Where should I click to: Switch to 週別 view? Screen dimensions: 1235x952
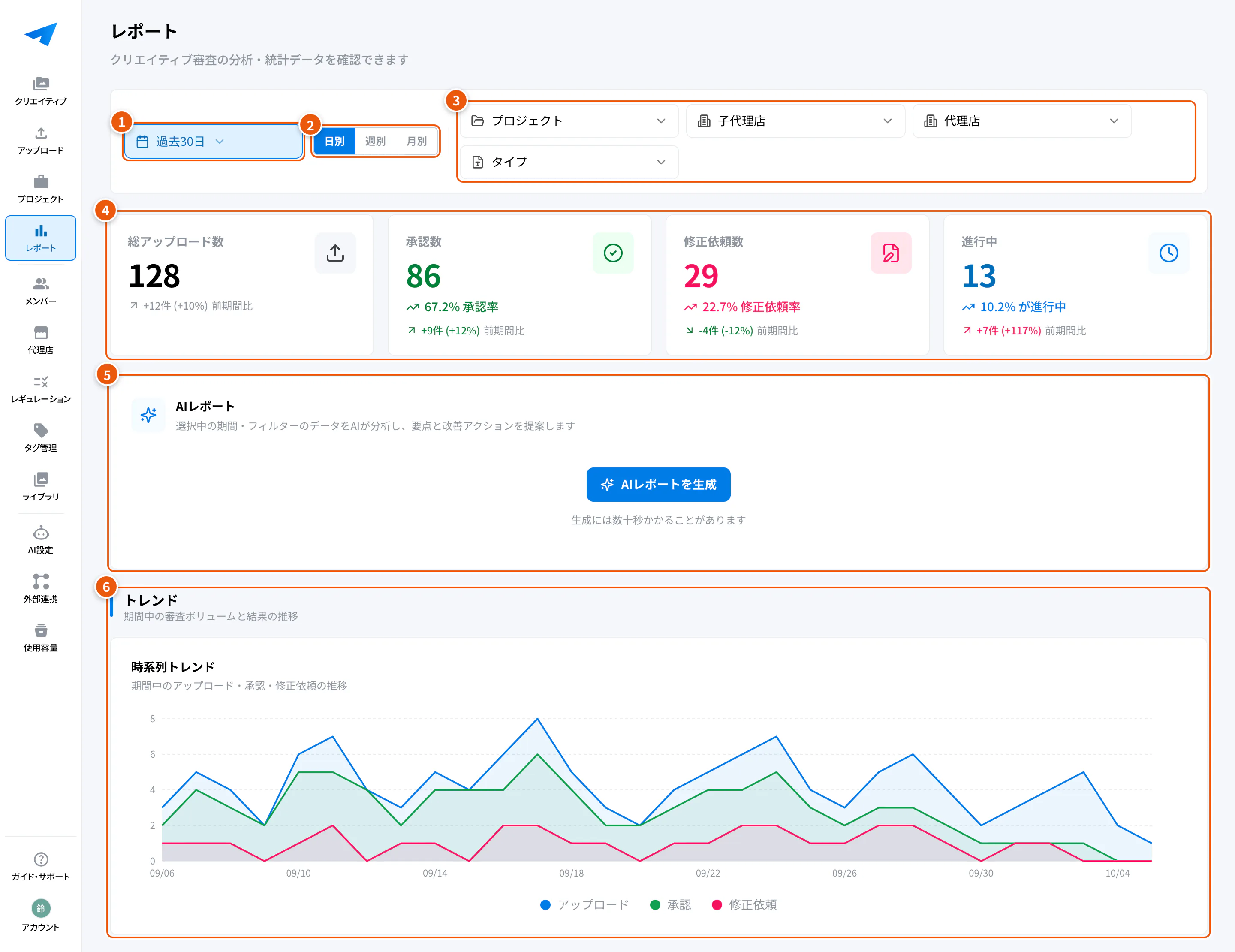pyautogui.click(x=375, y=141)
